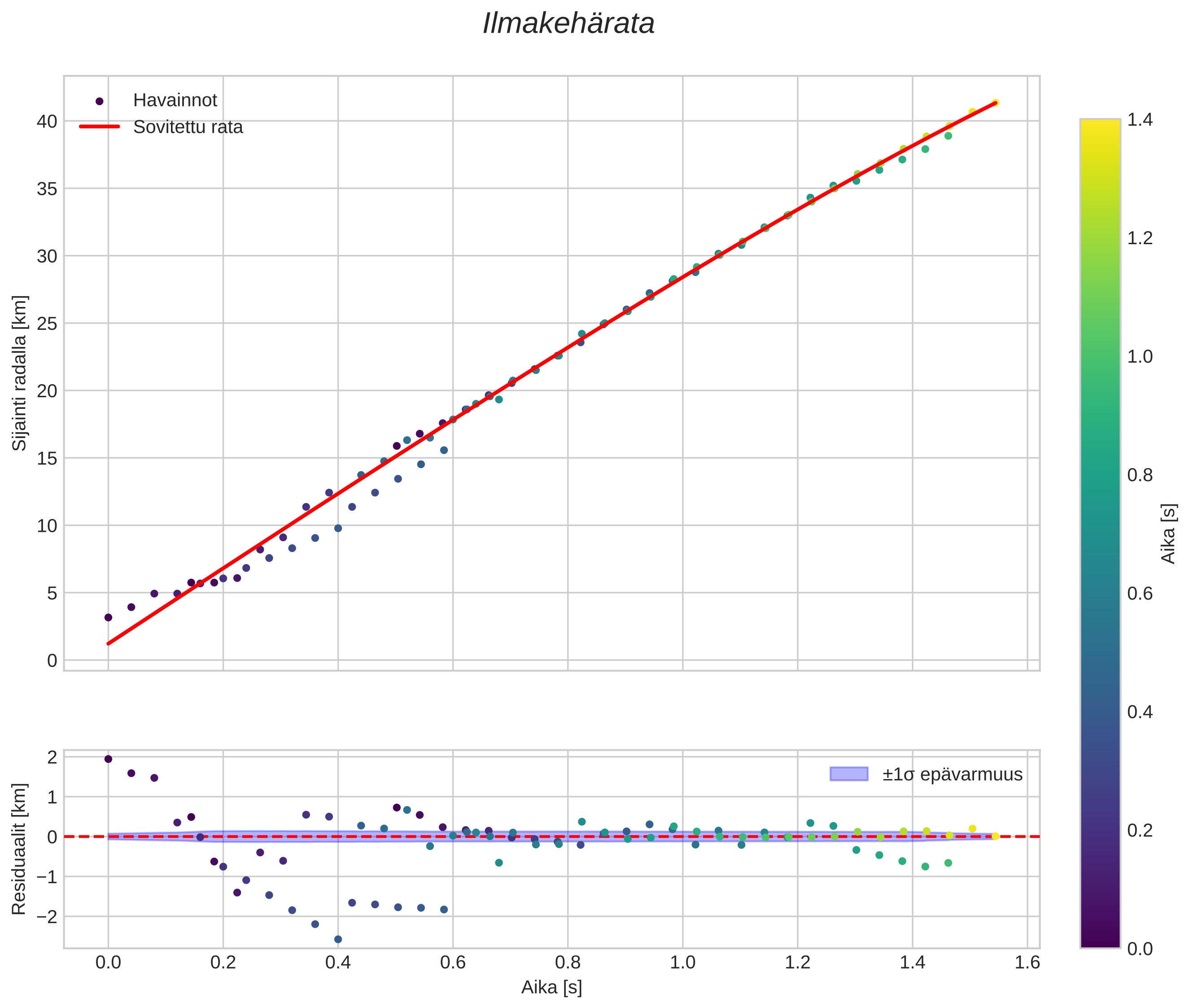Viewport: 1189px width, 1008px height.
Task: Click the lowest residual point near 0.4 s
Action: coord(338,939)
